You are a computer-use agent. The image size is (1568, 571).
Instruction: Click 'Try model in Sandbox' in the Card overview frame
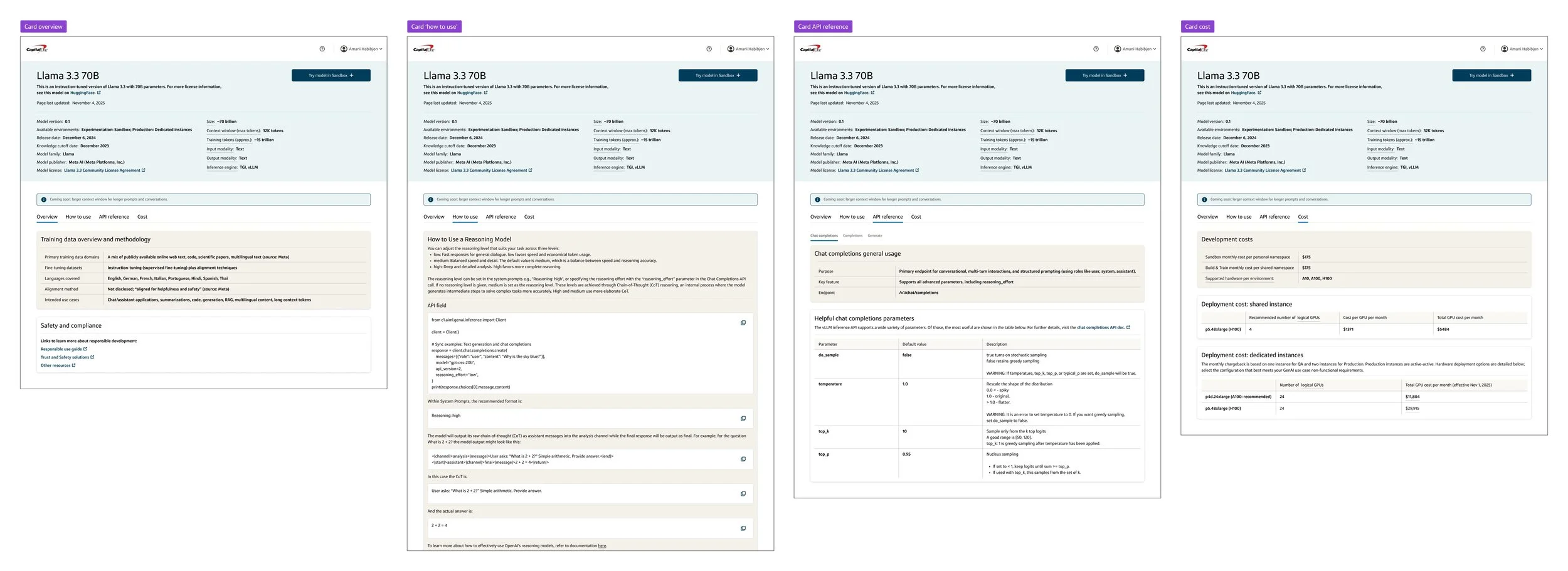pyautogui.click(x=331, y=75)
